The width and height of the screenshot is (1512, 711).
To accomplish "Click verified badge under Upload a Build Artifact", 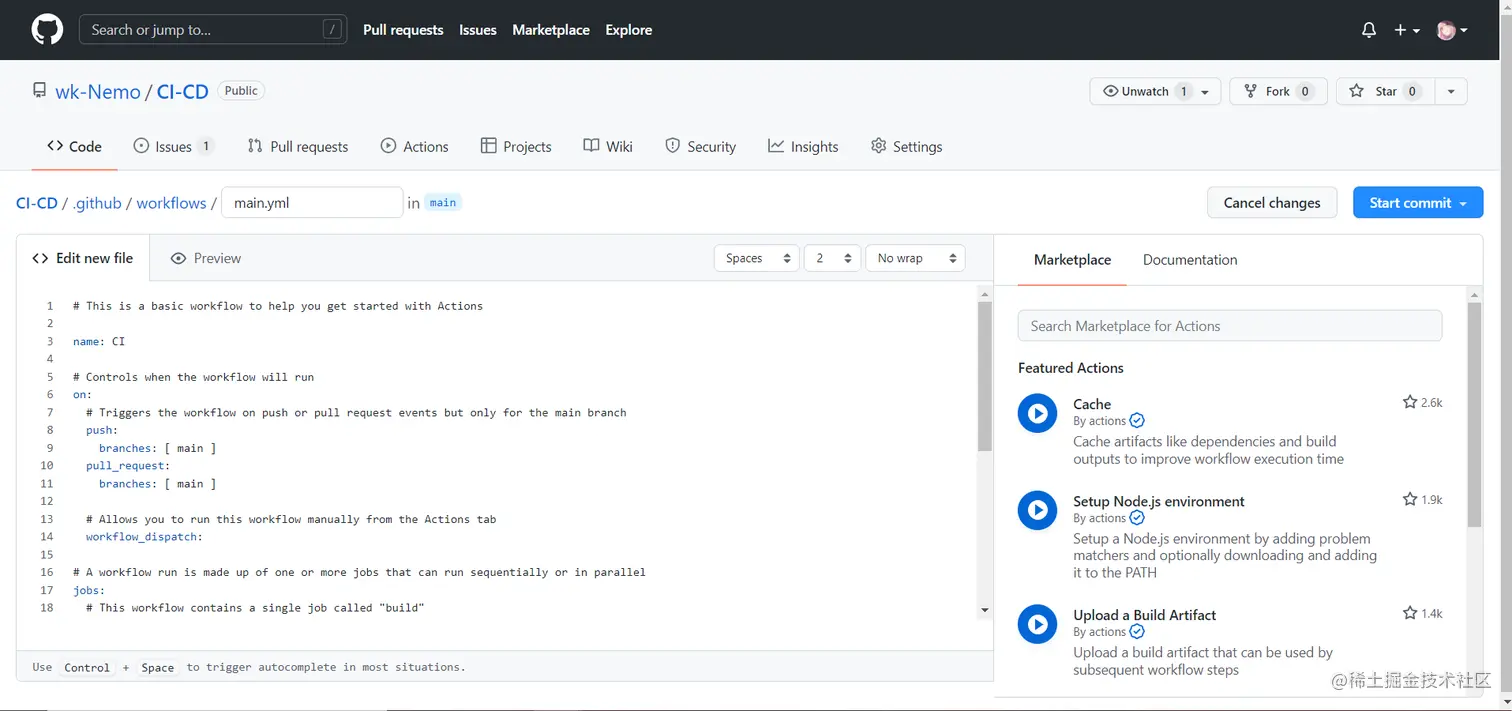I will pos(1137,632).
